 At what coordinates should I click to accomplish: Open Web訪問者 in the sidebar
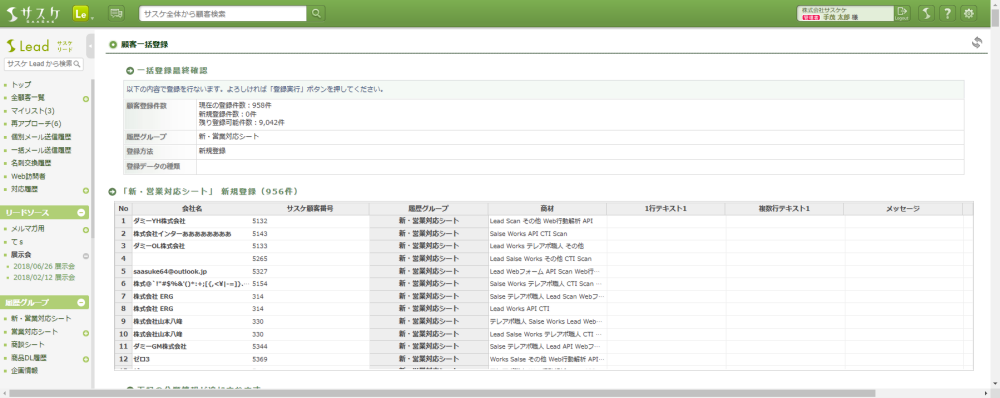29,176
